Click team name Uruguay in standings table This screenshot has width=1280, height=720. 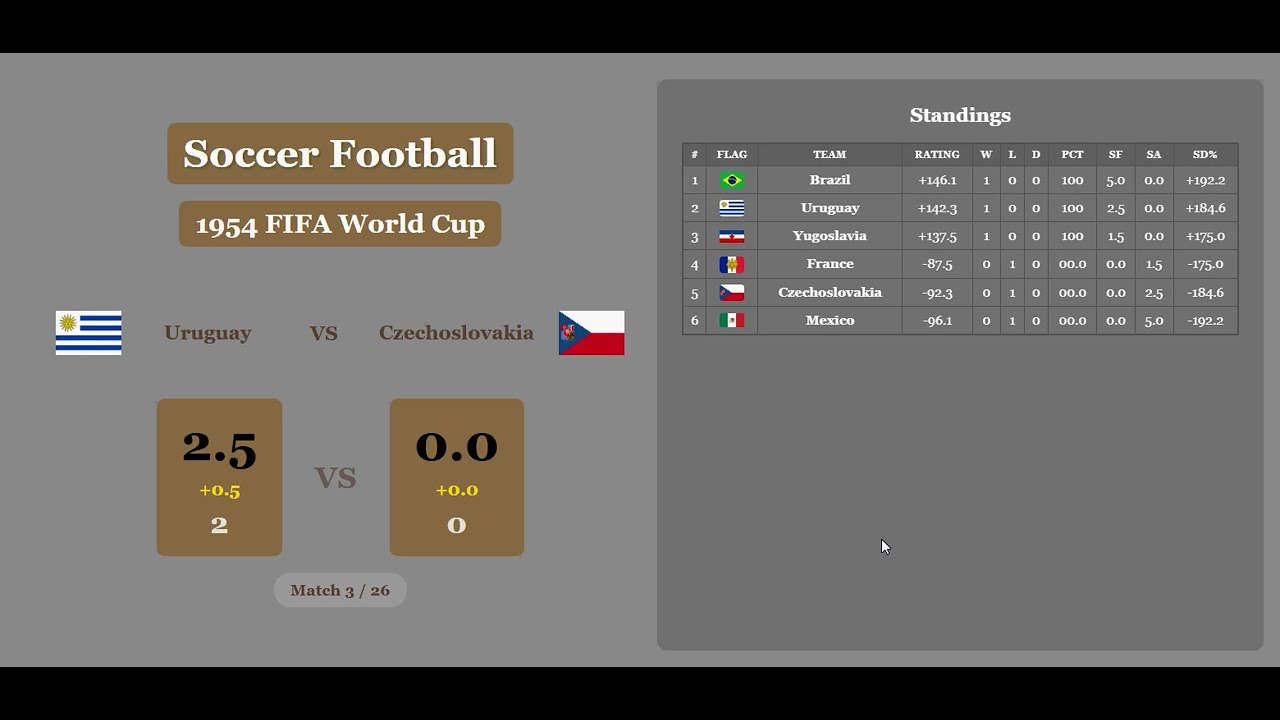(830, 208)
